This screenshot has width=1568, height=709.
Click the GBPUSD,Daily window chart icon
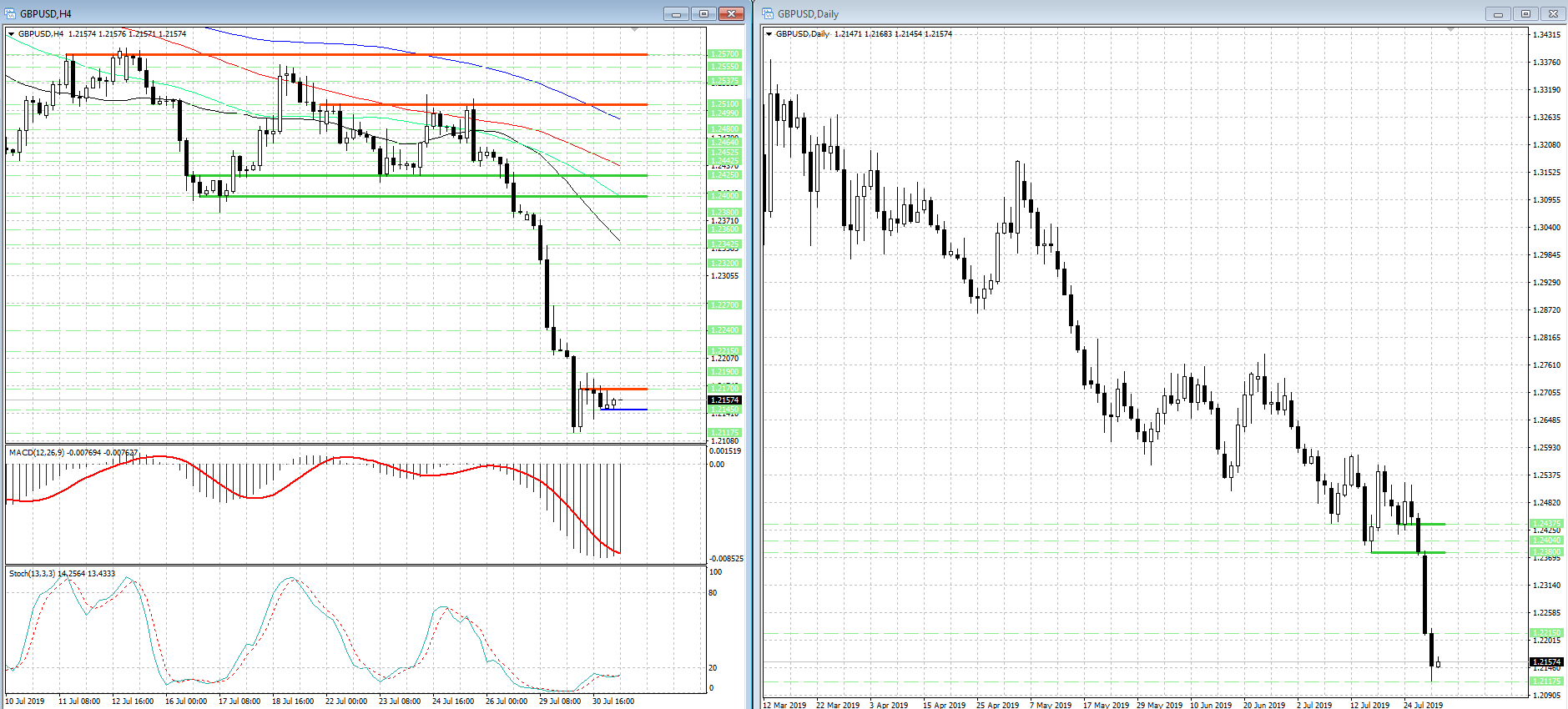pos(768,13)
